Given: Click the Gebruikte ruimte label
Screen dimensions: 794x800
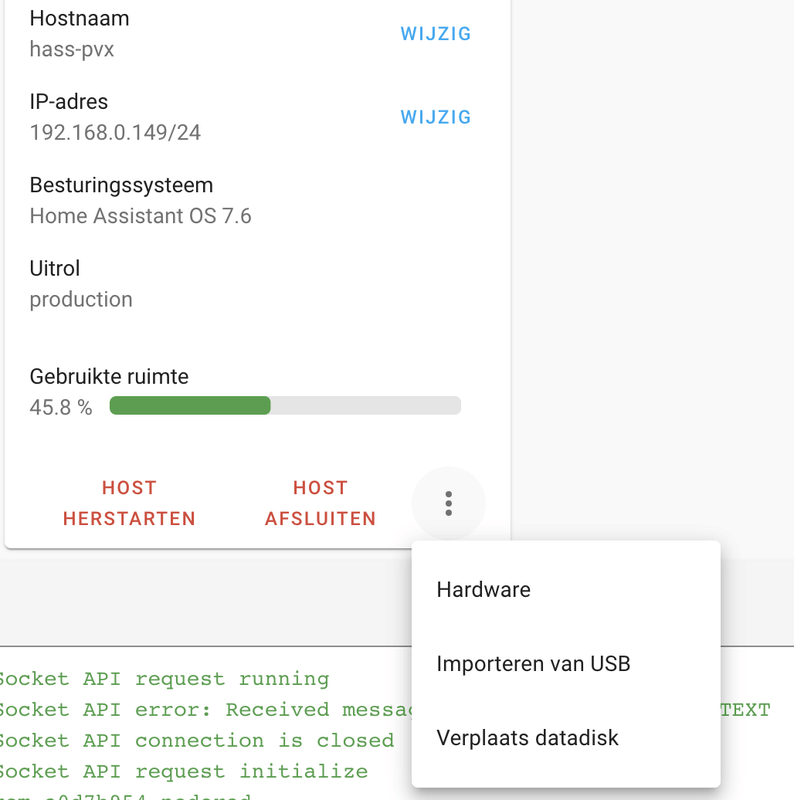Looking at the screenshot, I should pos(109,377).
